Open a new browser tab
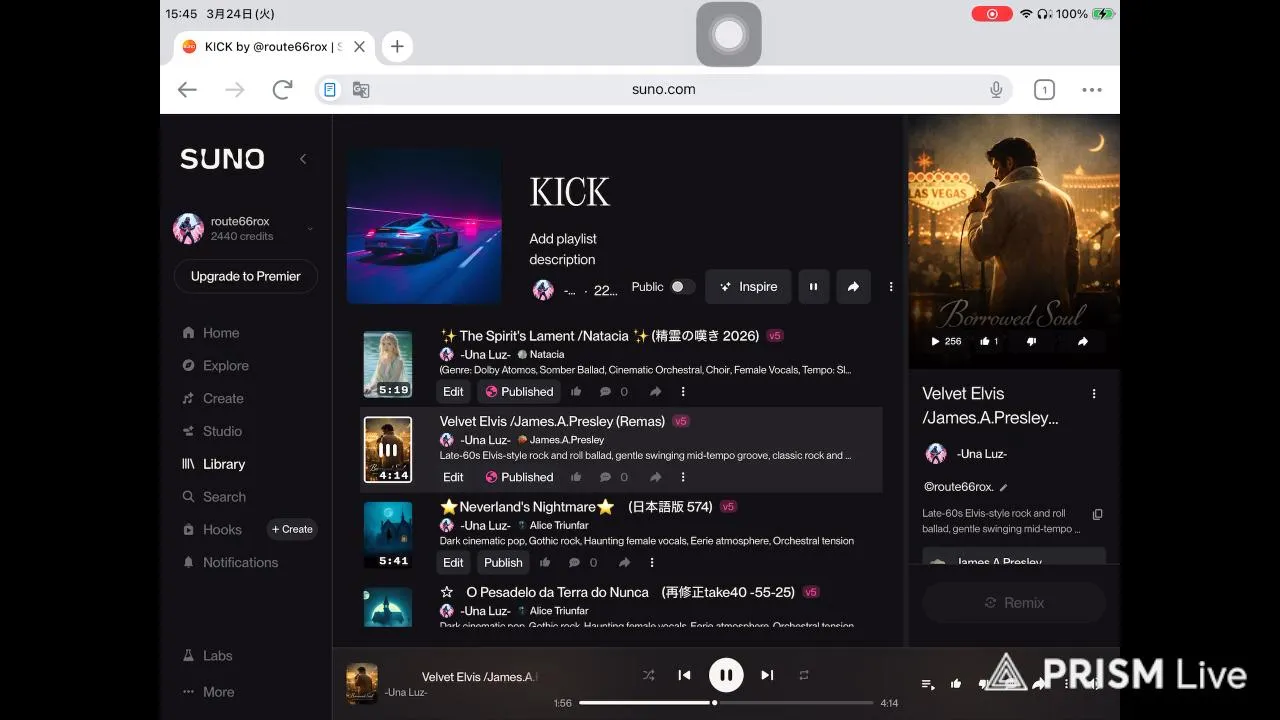This screenshot has width=1280, height=720. pyautogui.click(x=397, y=46)
